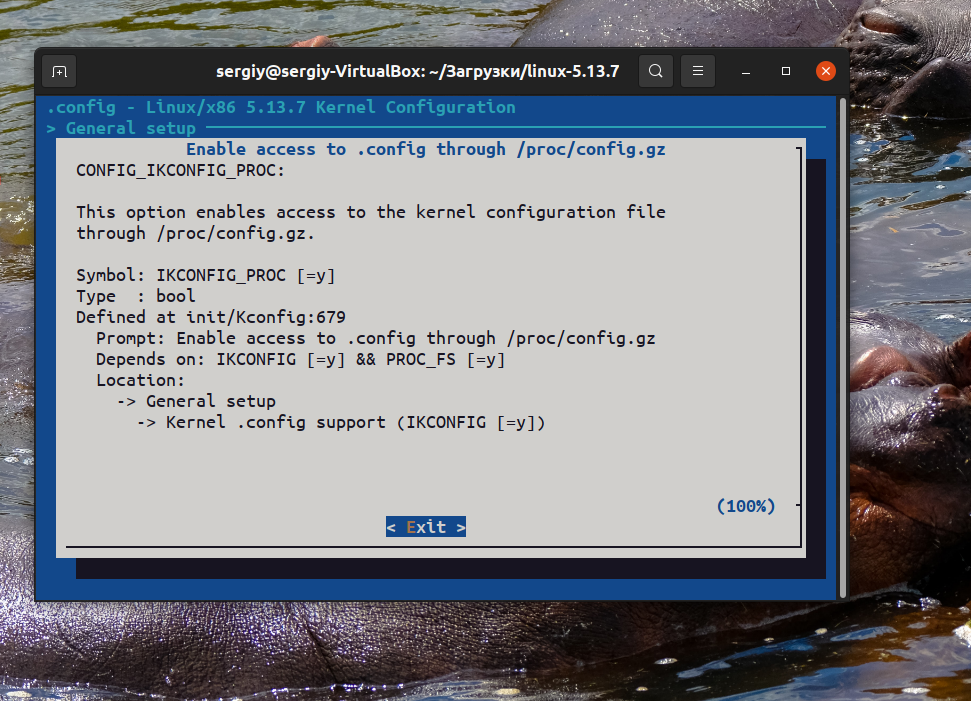Click the '-> Kernel .config support' line
The height and width of the screenshot is (701, 971).
pyautogui.click(x=341, y=422)
